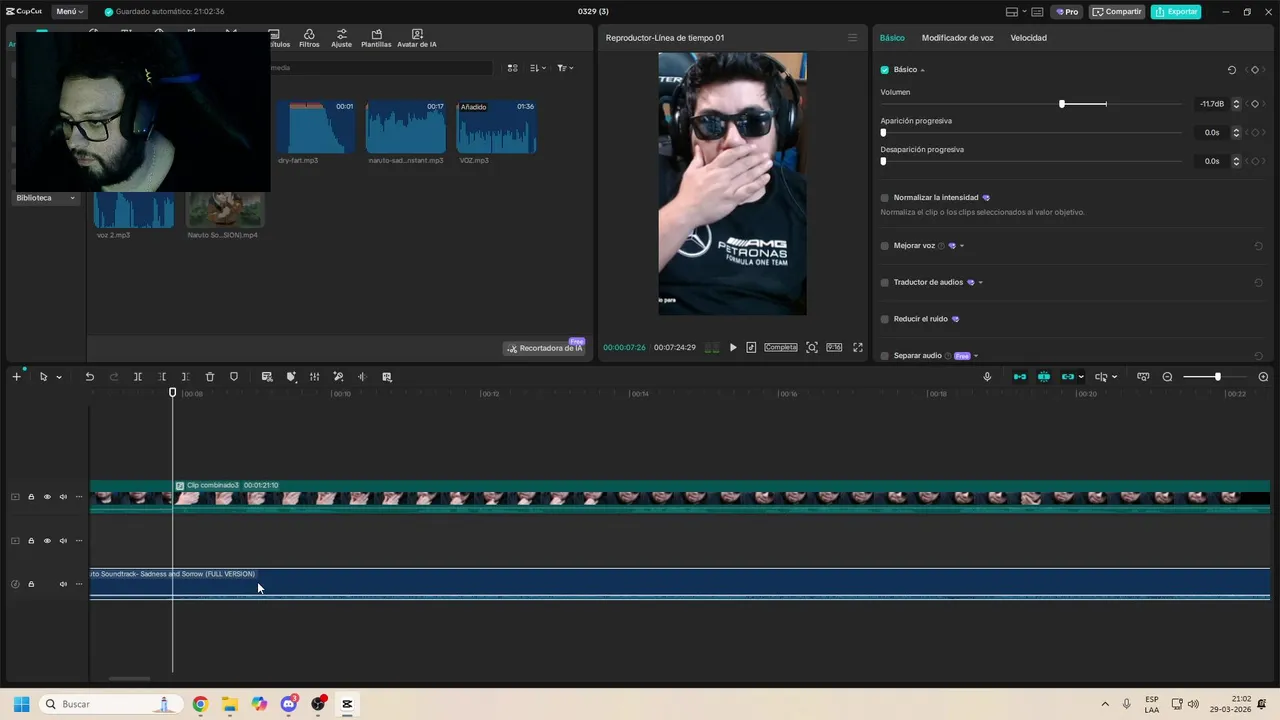This screenshot has width=1280, height=720.
Task: Open the Menú dropdown
Action: 69,12
